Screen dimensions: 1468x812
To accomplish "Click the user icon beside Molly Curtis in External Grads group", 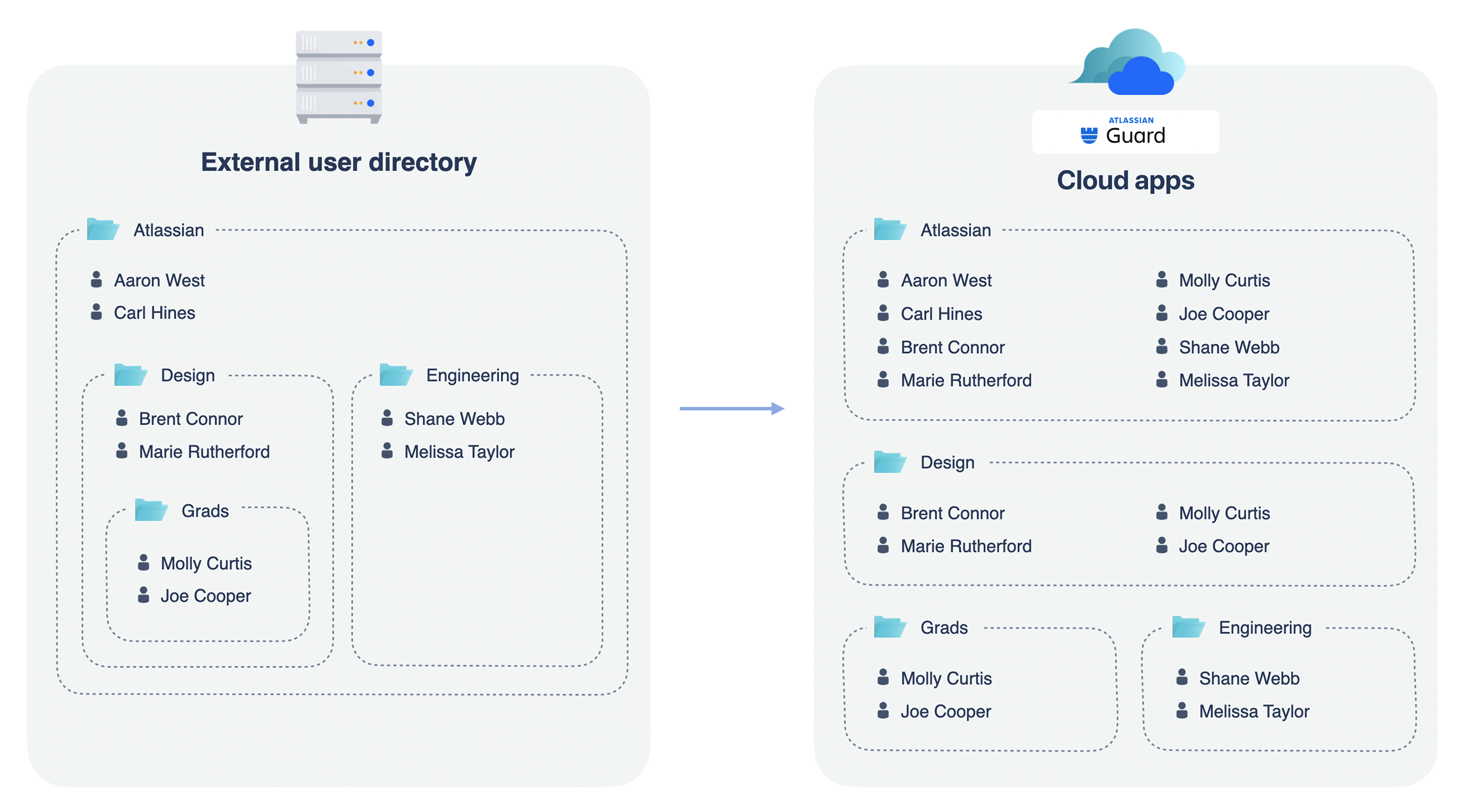I will 143,562.
